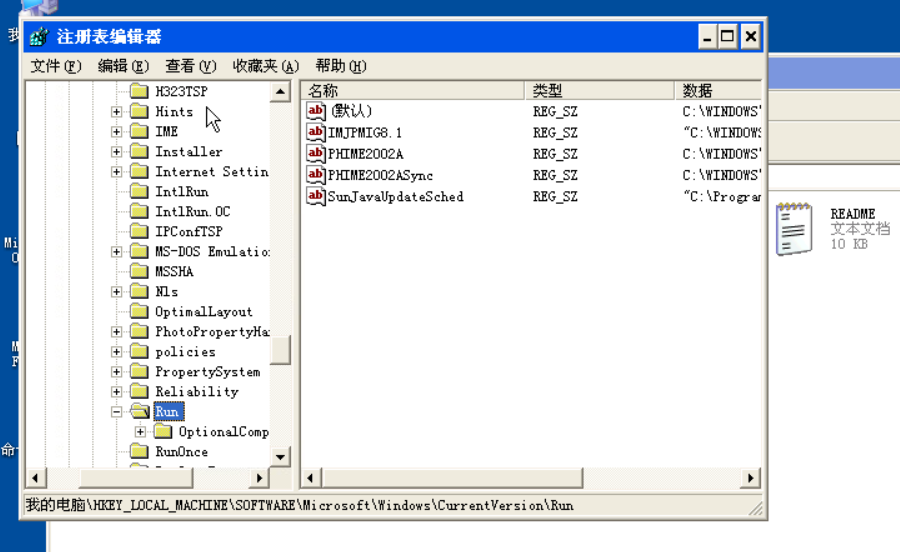Image resolution: width=900 pixels, height=552 pixels.
Task: Click the Installer folder icon
Action: (139, 151)
